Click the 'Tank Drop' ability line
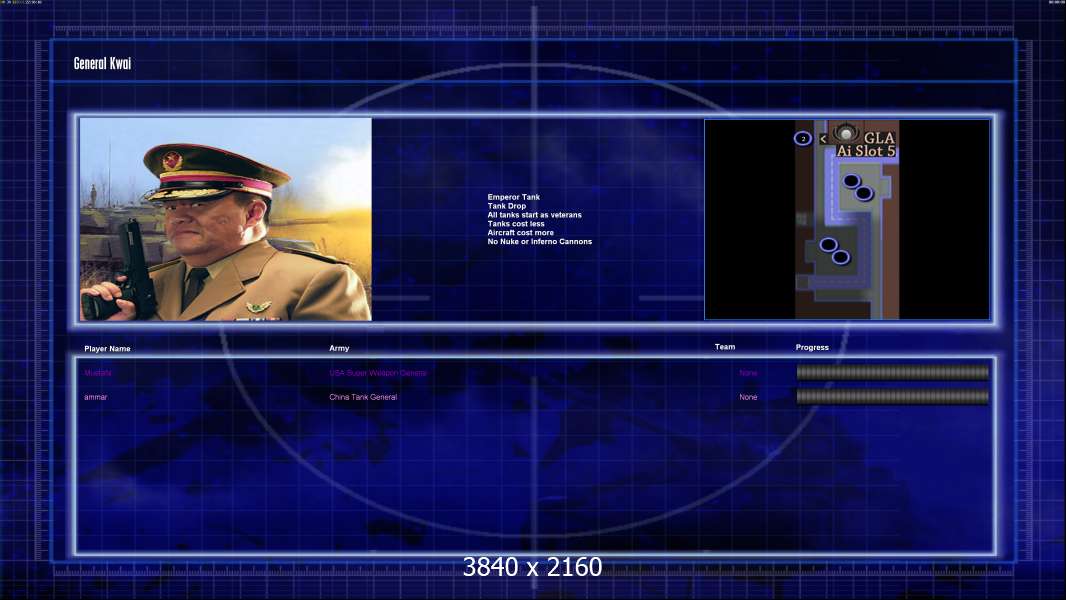Screen dimensions: 1066x600 pyautogui.click(x=506, y=206)
